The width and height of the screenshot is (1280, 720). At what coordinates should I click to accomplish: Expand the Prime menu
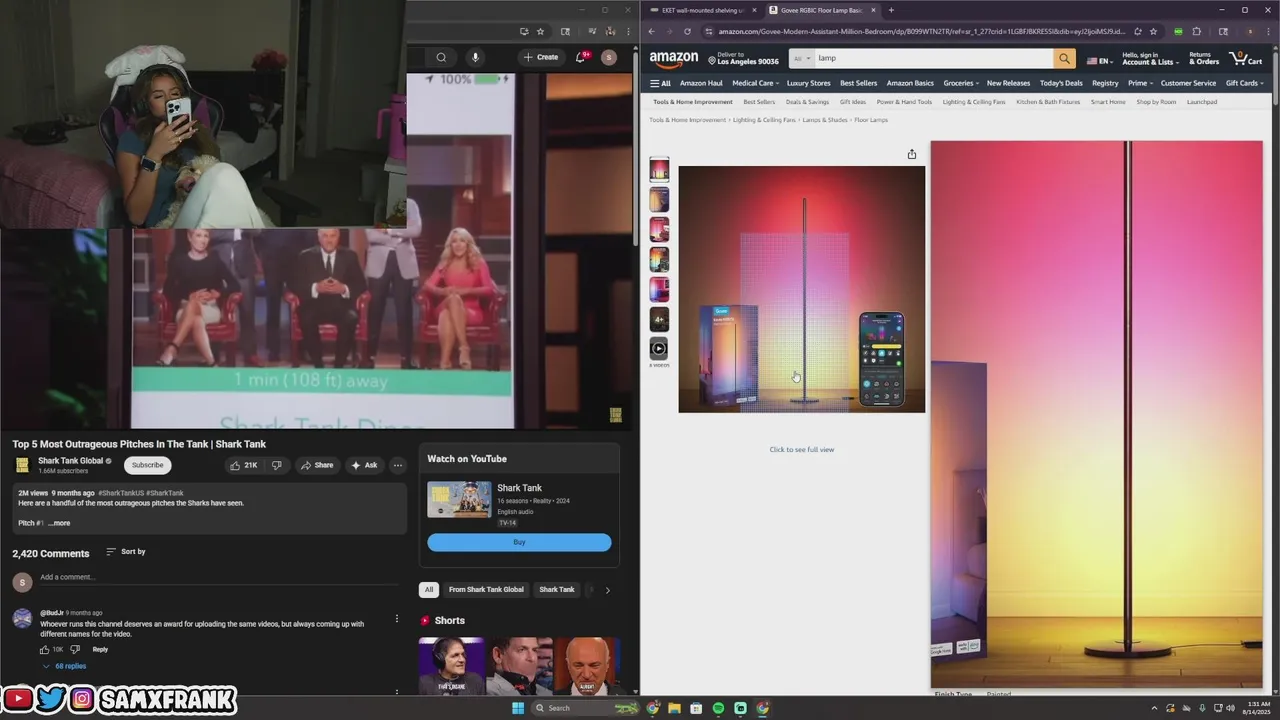tap(1140, 83)
